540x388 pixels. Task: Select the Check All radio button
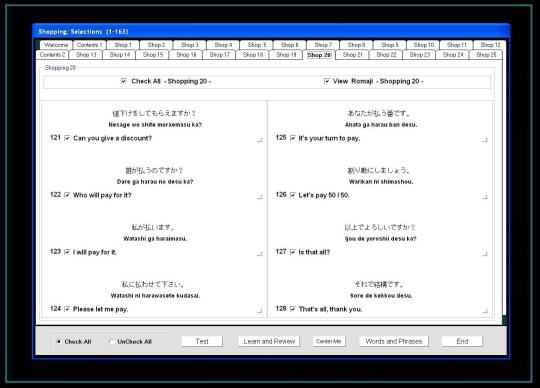(59, 342)
